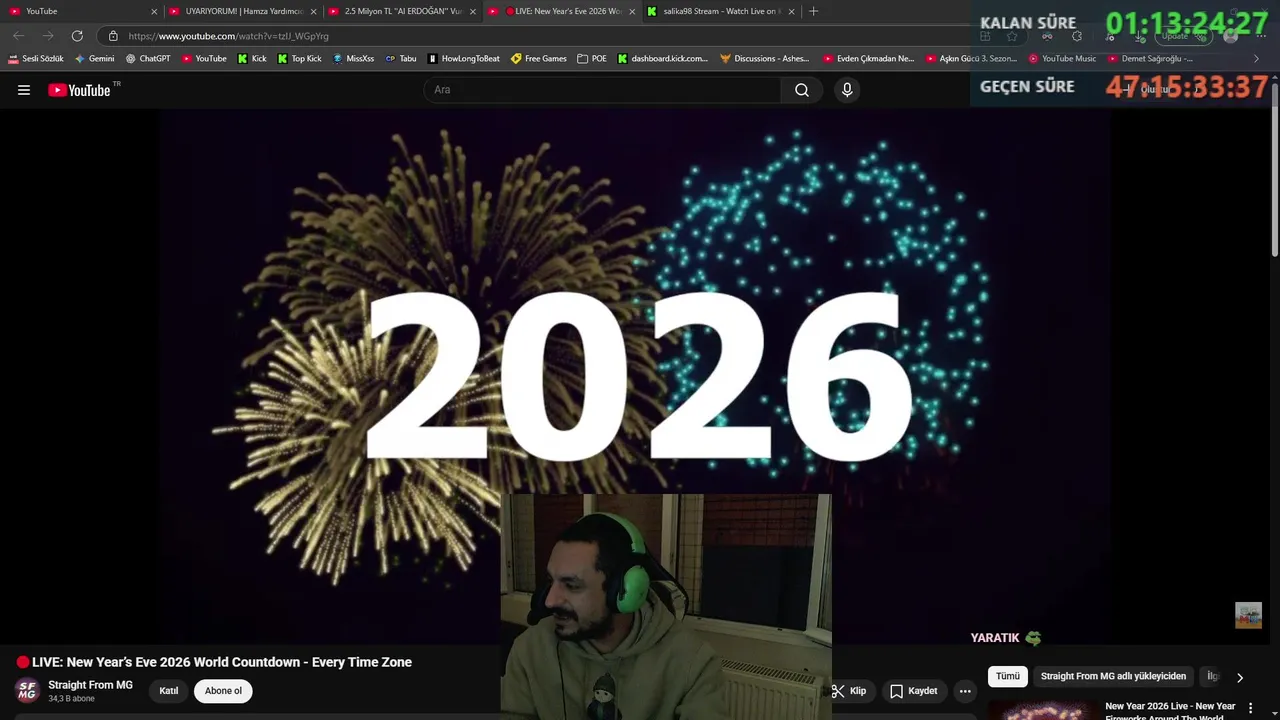Select the youtube.com URL in address bar
The width and height of the screenshot is (1280, 720).
(228, 36)
